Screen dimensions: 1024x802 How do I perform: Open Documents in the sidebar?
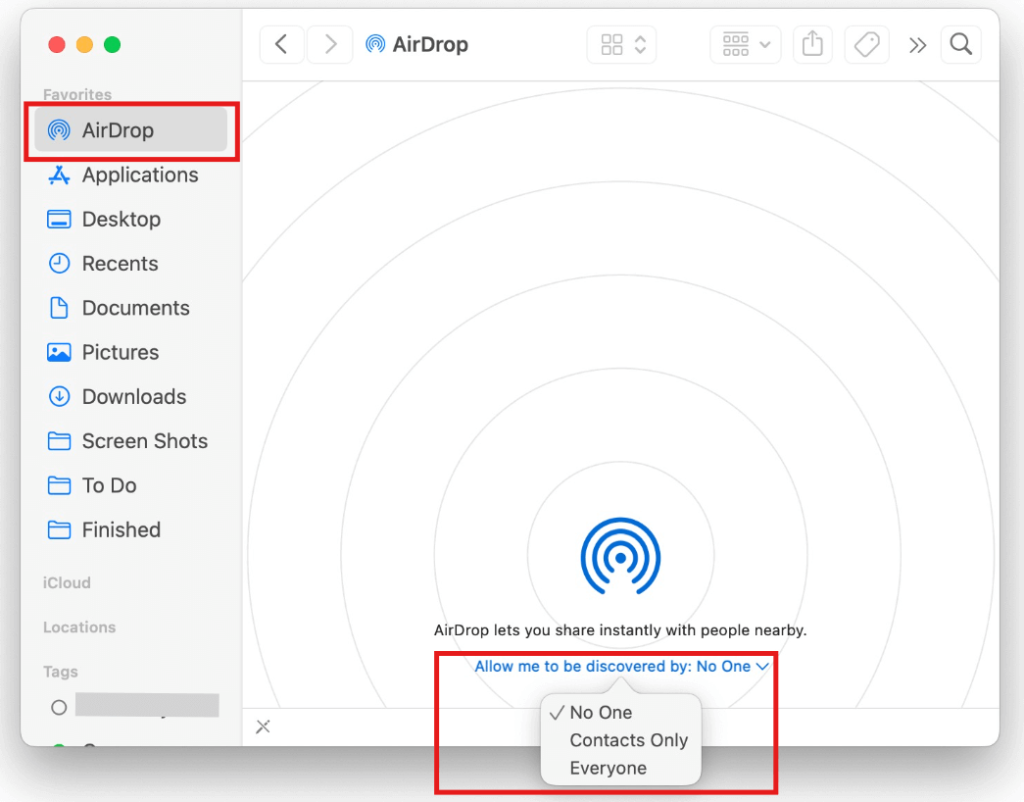coord(131,308)
